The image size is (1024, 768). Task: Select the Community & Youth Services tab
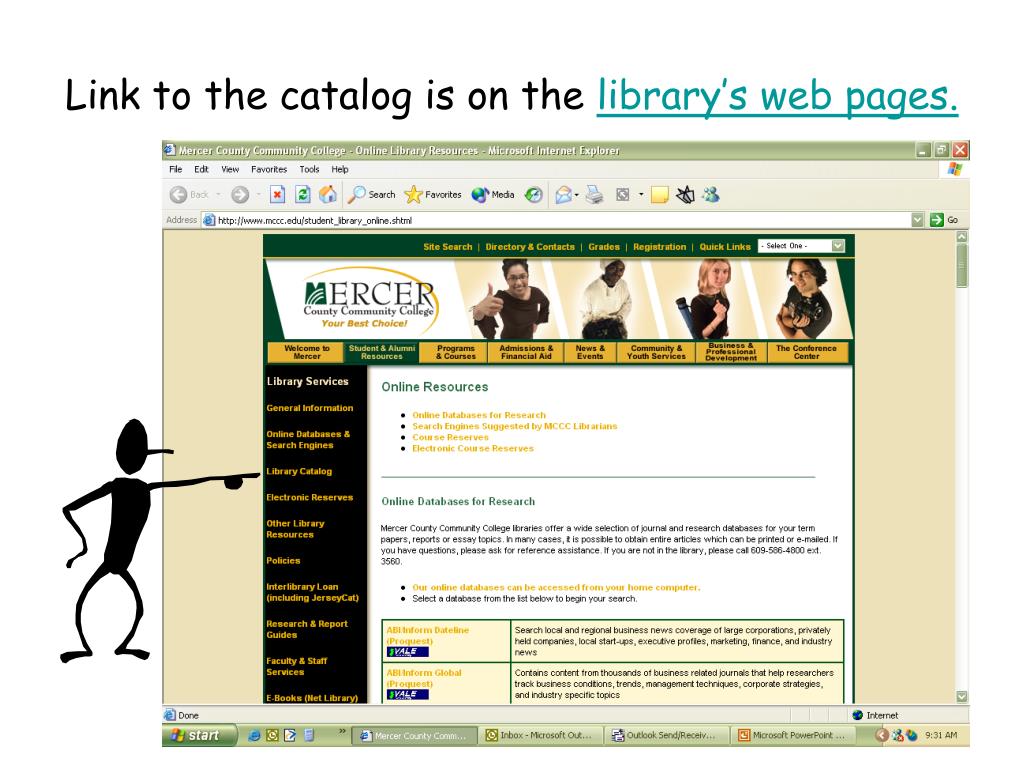[656, 353]
